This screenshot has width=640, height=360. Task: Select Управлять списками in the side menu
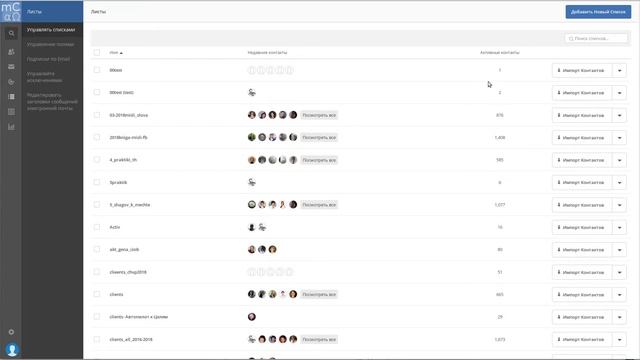click(51, 30)
